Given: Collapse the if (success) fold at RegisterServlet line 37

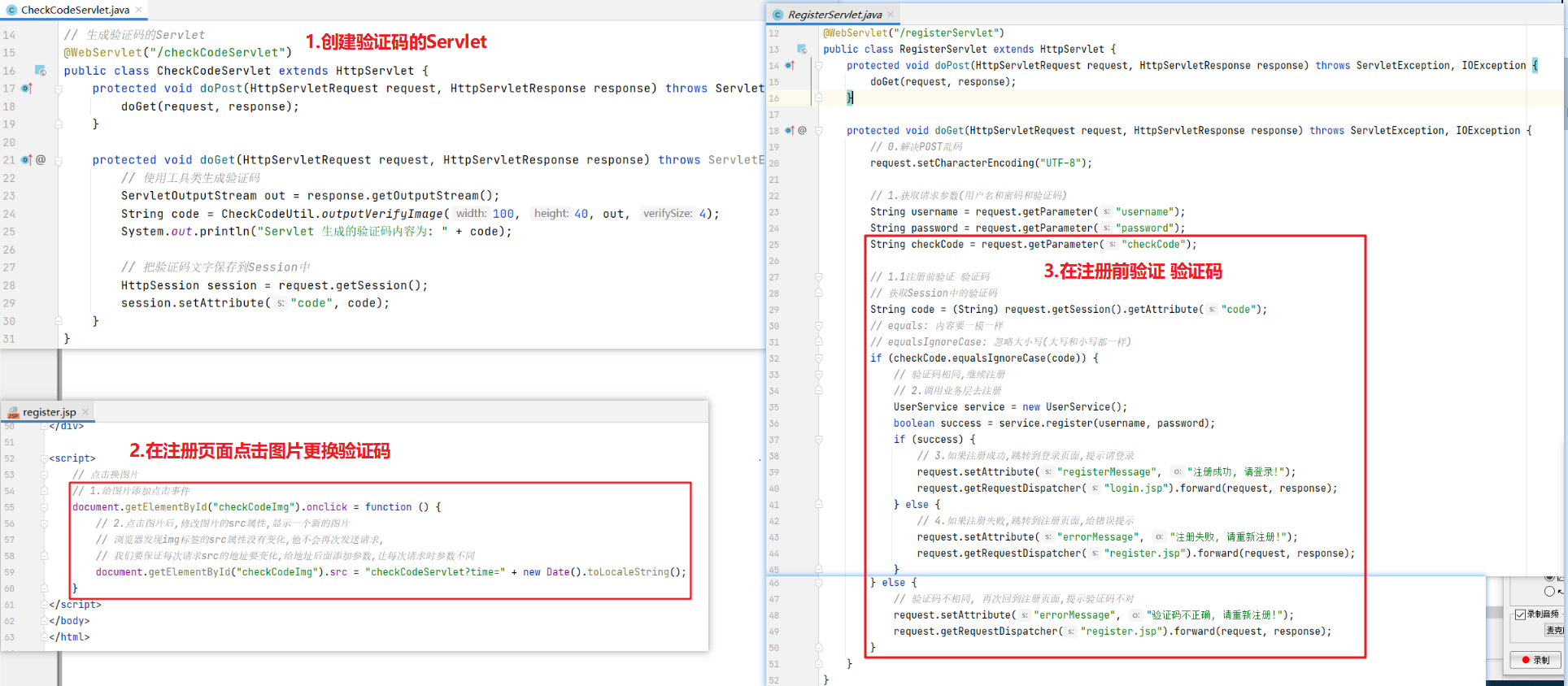Looking at the screenshot, I should 819,440.
